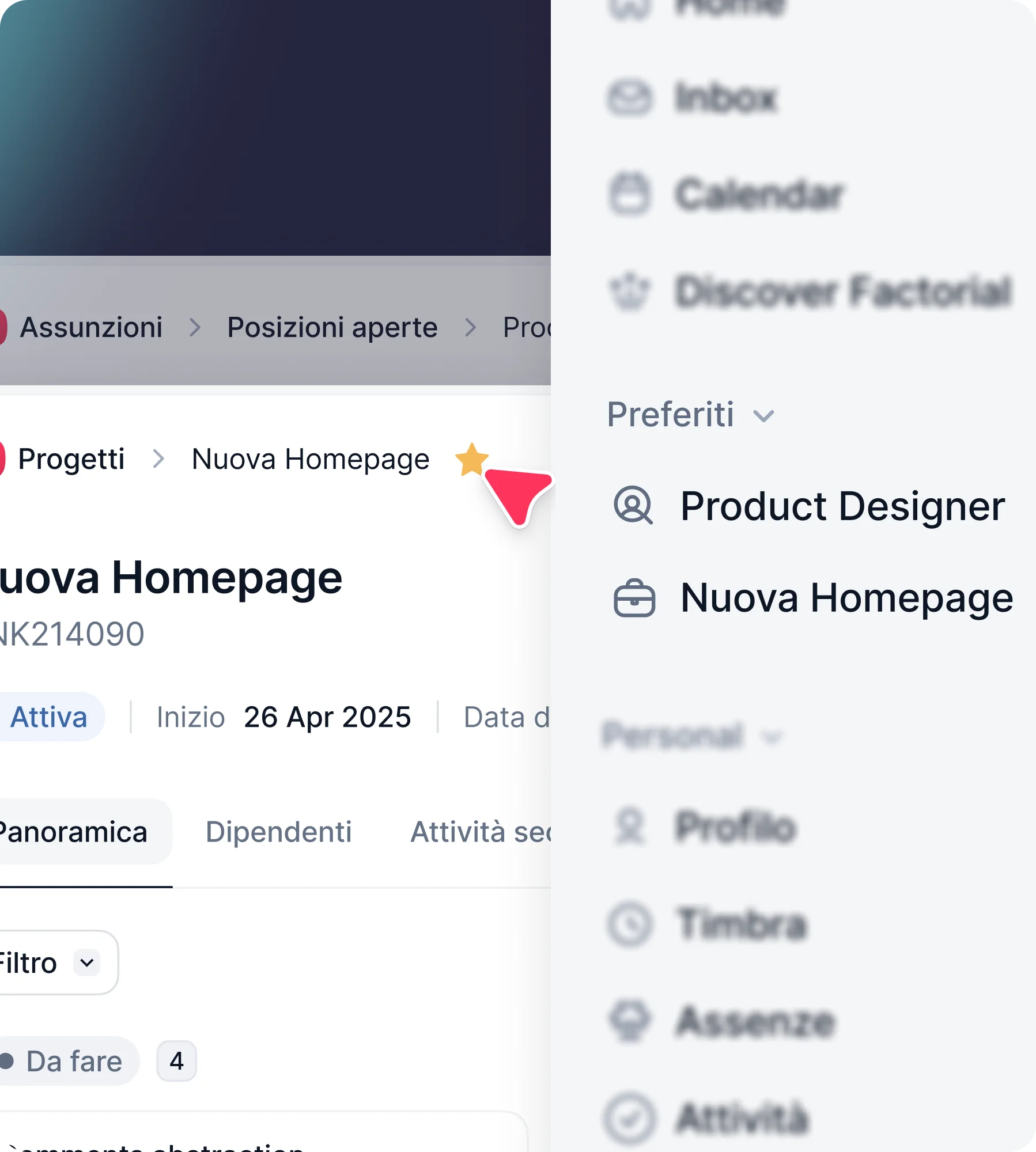Image resolution: width=1036 pixels, height=1152 pixels.
Task: Click the Assunzioni breadcrumb link
Action: pos(91,327)
